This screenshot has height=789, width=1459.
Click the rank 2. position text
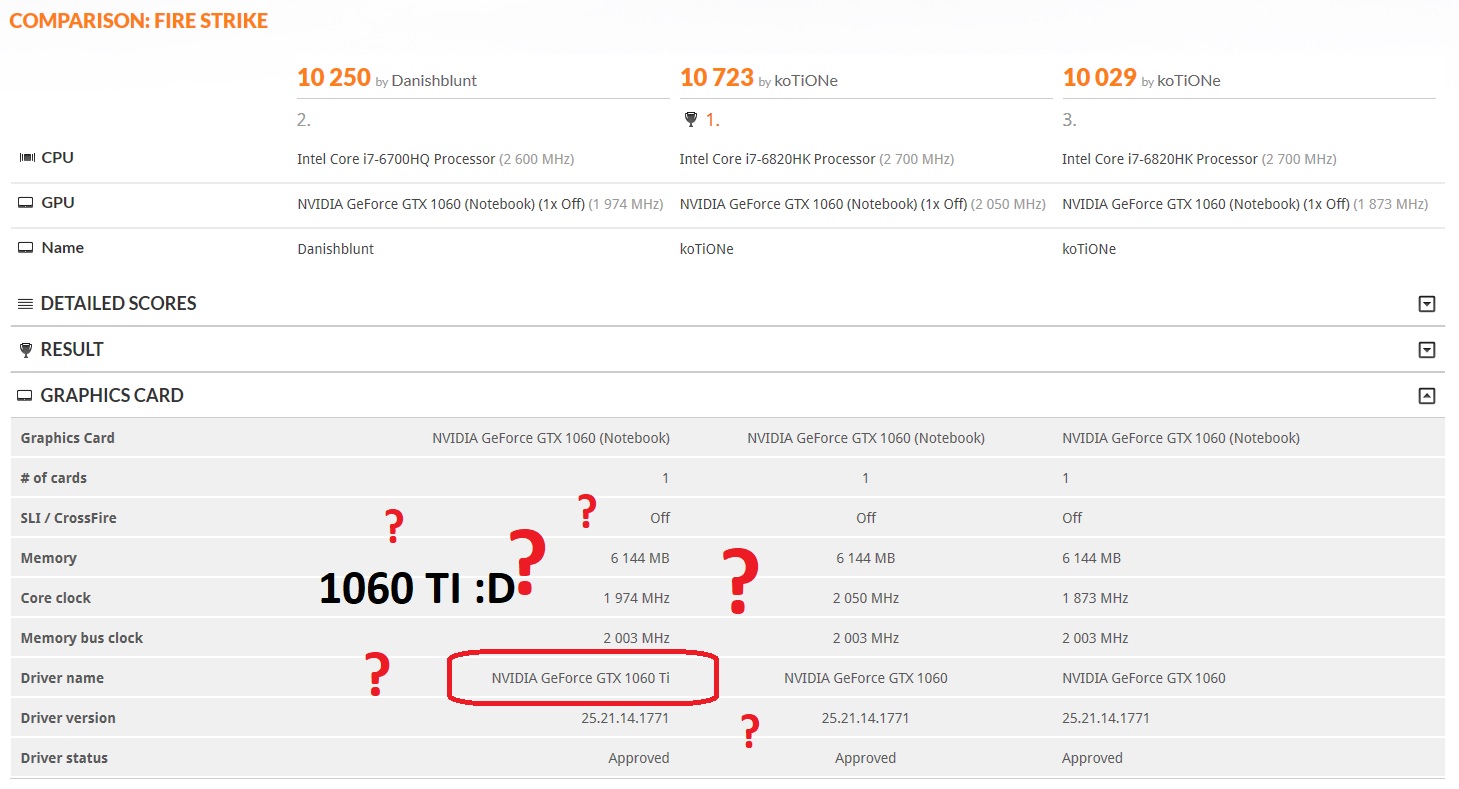coord(304,120)
